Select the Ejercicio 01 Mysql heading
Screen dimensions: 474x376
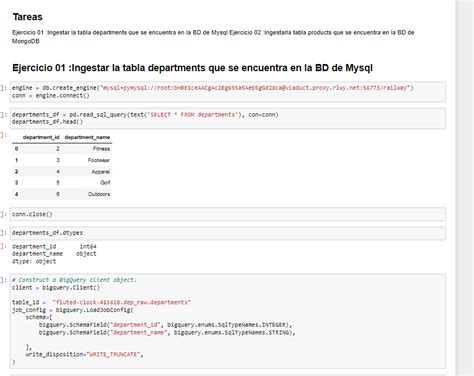192,68
